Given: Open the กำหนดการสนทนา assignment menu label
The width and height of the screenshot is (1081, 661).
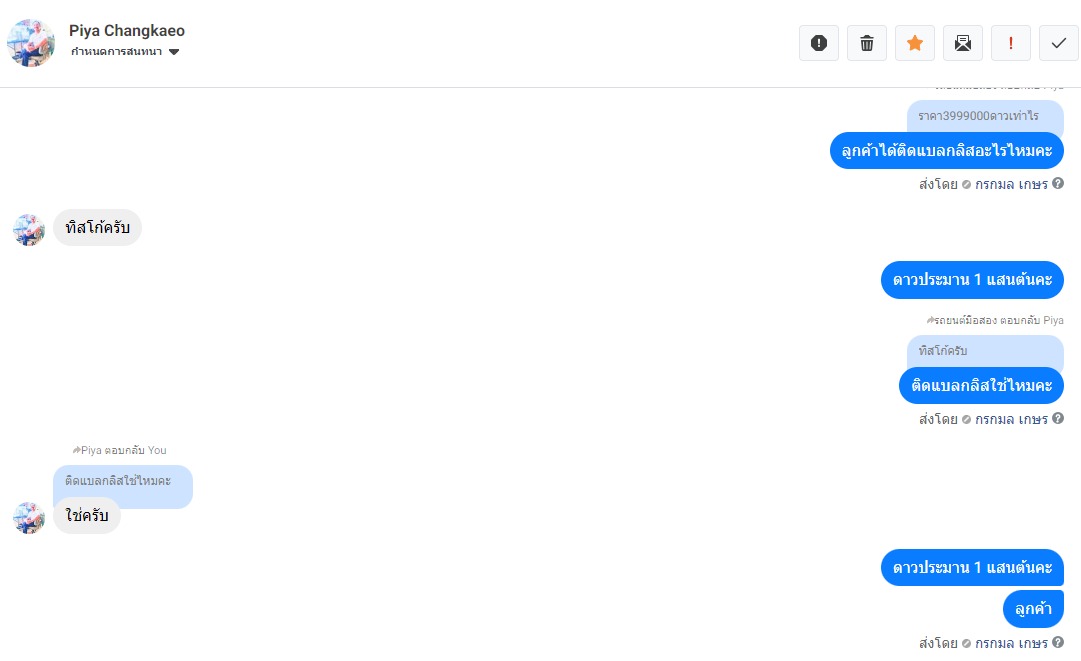Looking at the screenshot, I should 116,52.
